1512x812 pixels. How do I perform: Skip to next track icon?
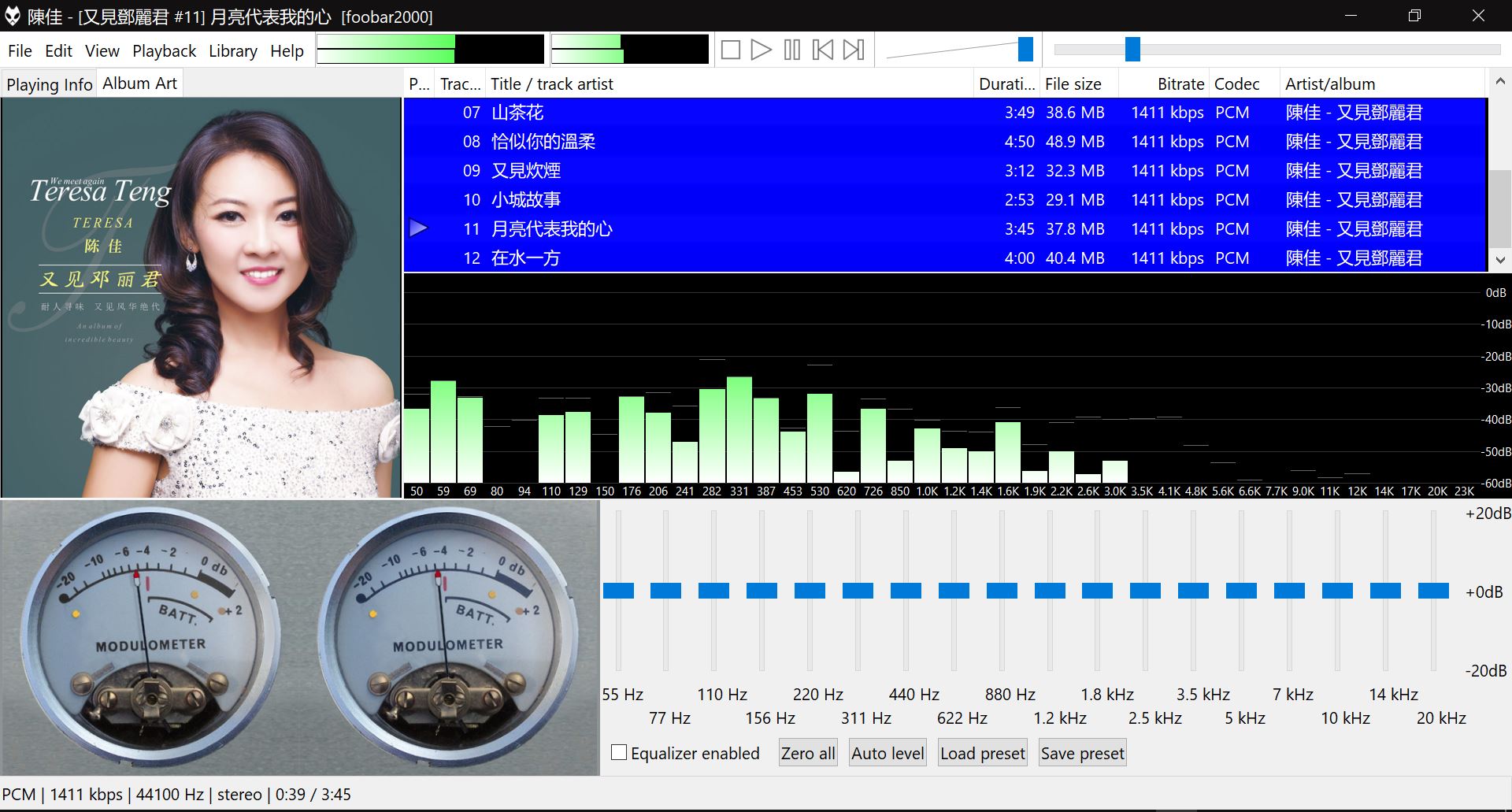854,50
